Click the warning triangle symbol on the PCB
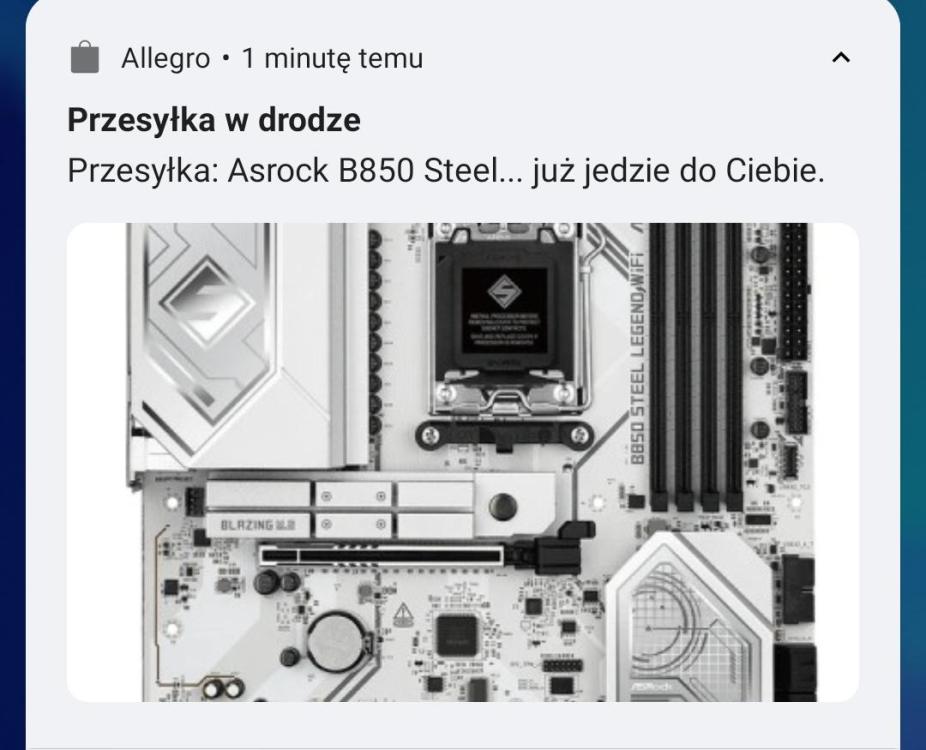This screenshot has width=926, height=750. (x=403, y=614)
